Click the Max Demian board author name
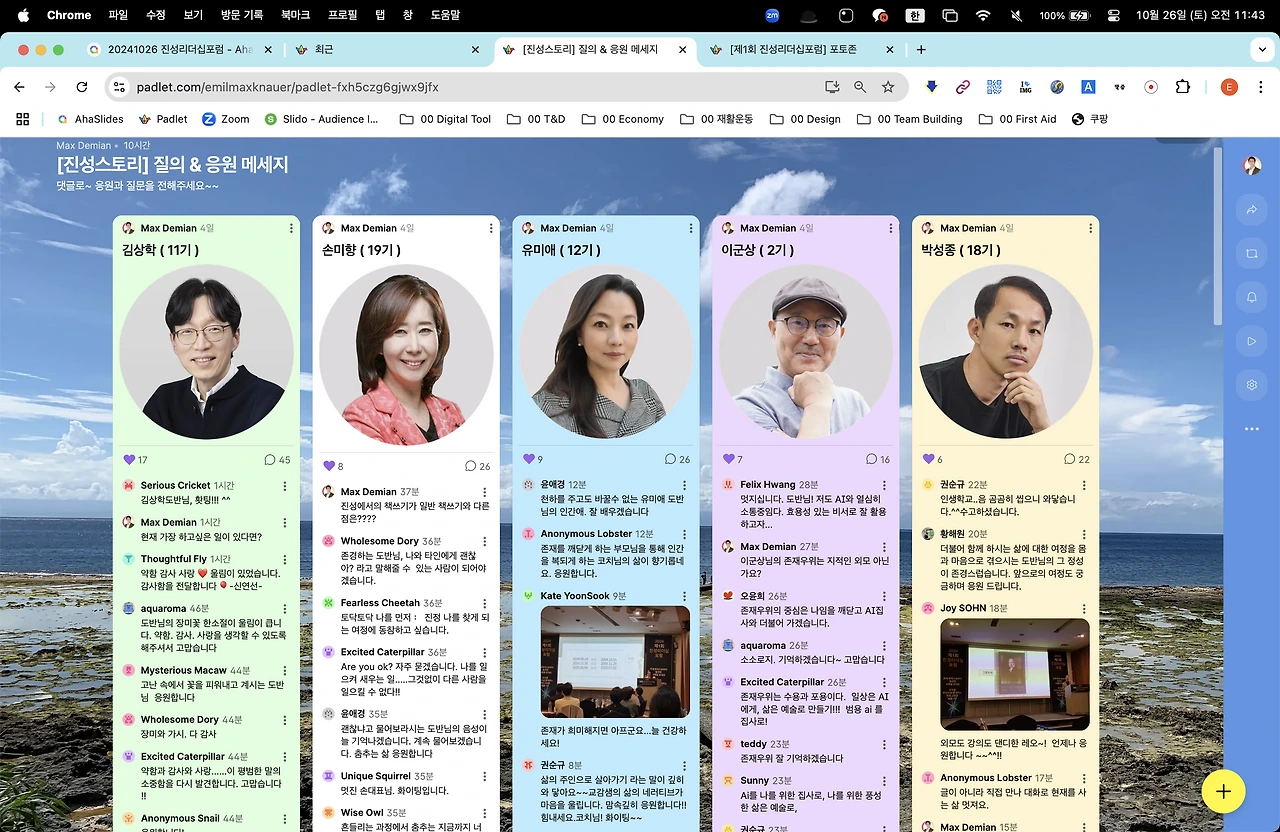 pos(85,146)
